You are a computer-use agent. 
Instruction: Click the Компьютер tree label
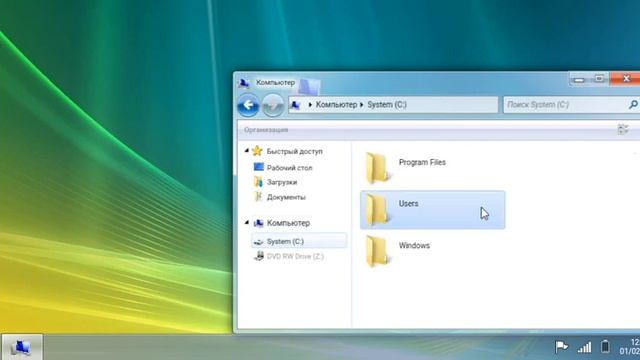point(288,223)
